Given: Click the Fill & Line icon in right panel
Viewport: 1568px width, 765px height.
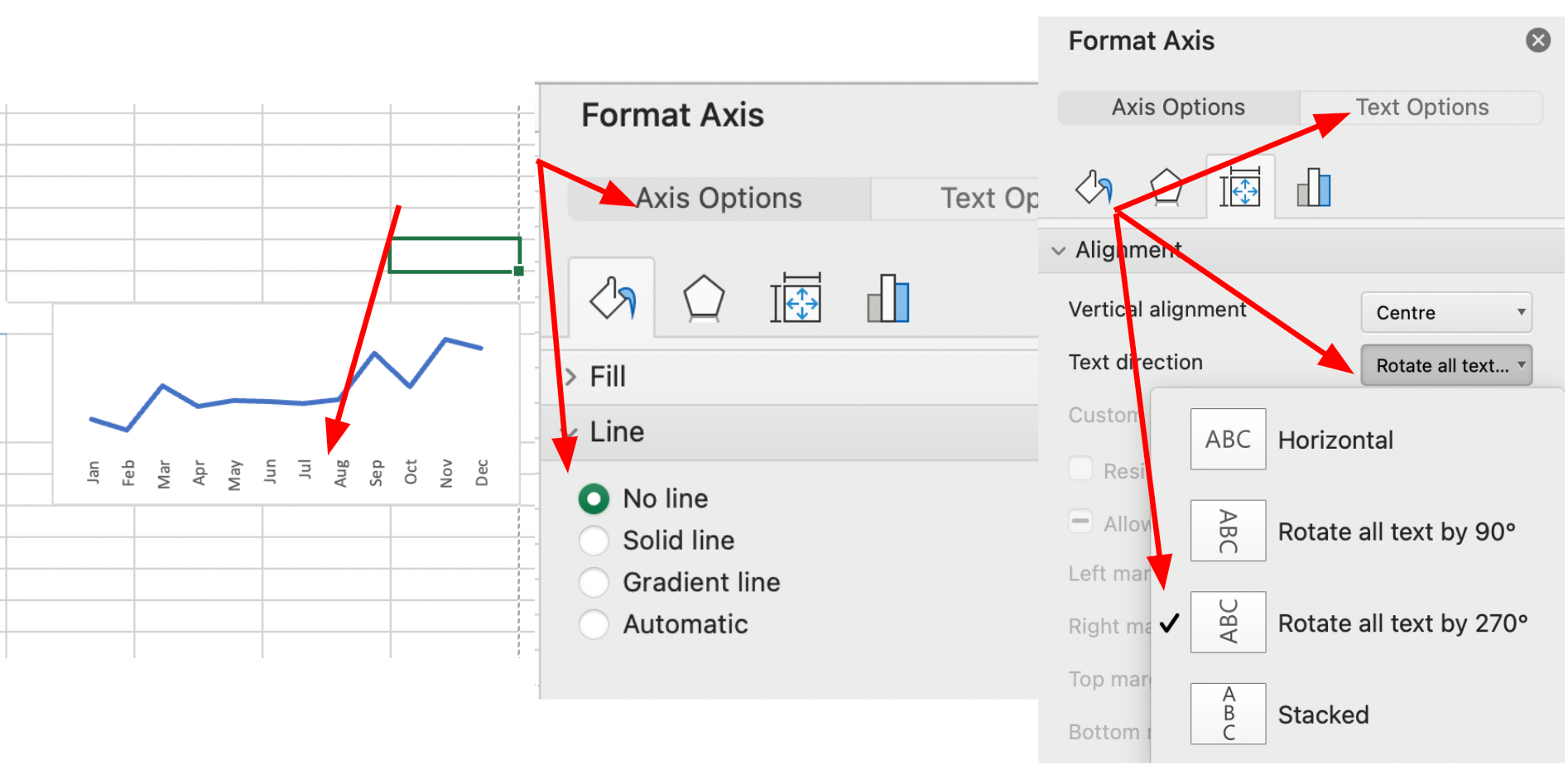Looking at the screenshot, I should (x=1094, y=187).
